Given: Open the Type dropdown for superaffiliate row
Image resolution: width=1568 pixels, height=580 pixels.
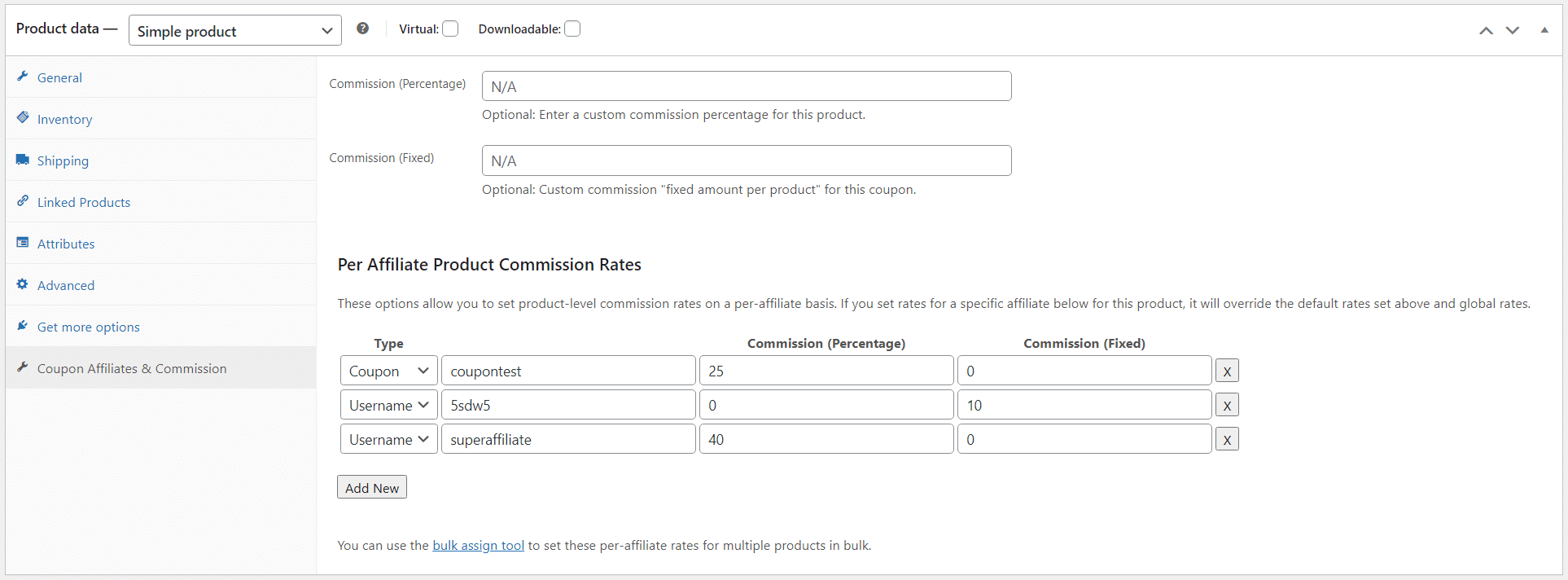Looking at the screenshot, I should (389, 439).
